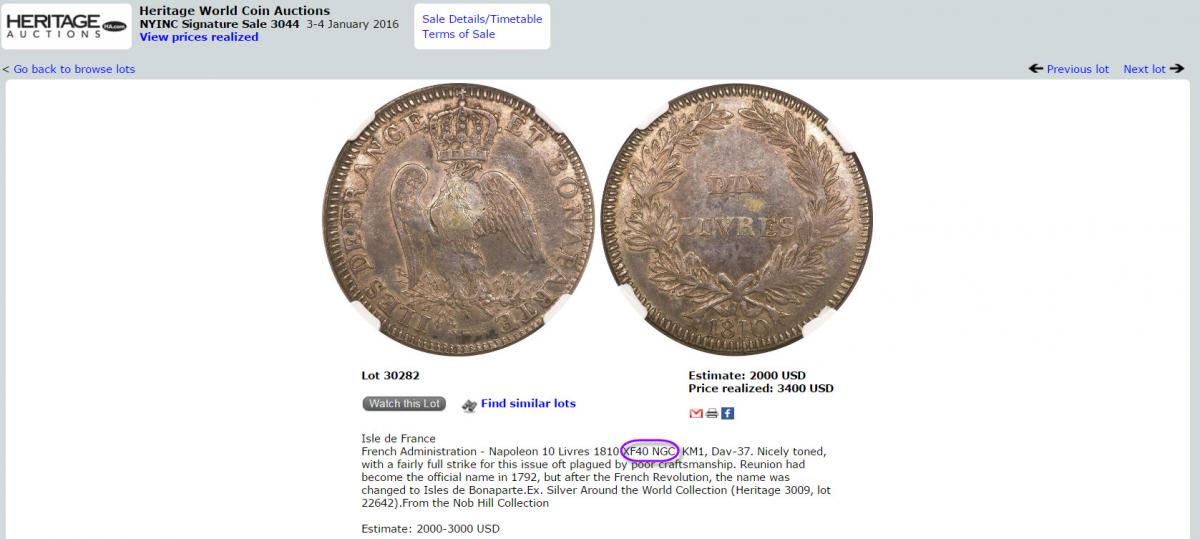1200x539 pixels.
Task: Open the Heritage Auctions logo homepage
Action: pyautogui.click(x=67, y=26)
